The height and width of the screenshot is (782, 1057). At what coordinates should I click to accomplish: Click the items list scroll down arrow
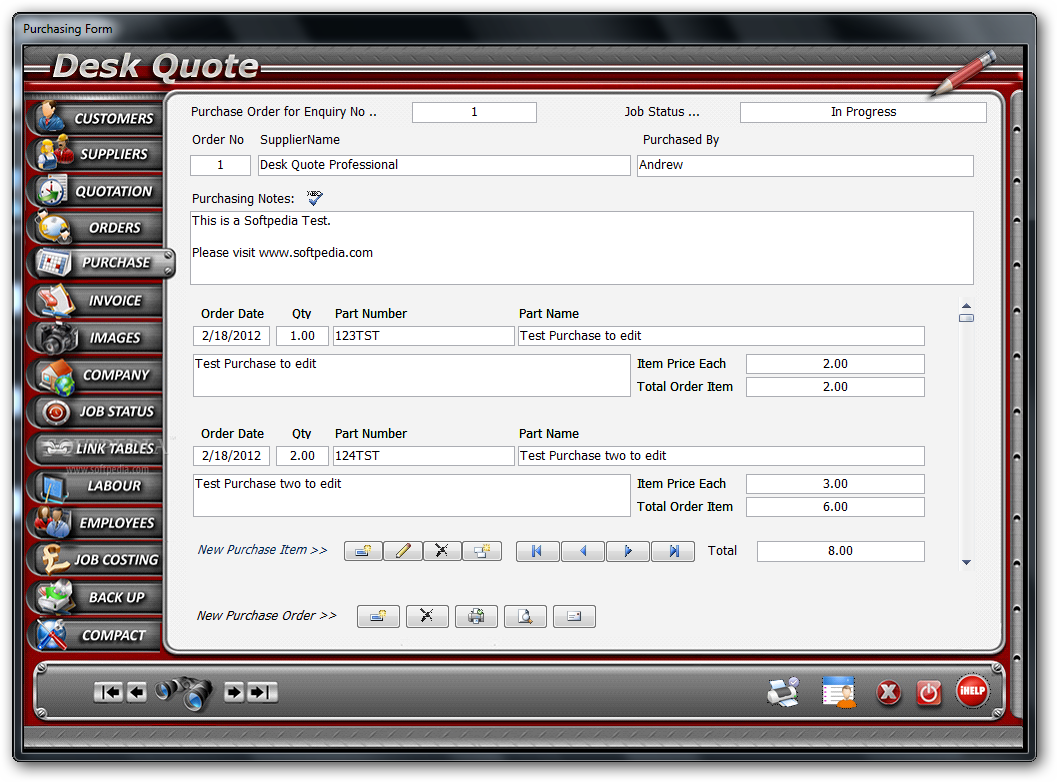click(966, 562)
